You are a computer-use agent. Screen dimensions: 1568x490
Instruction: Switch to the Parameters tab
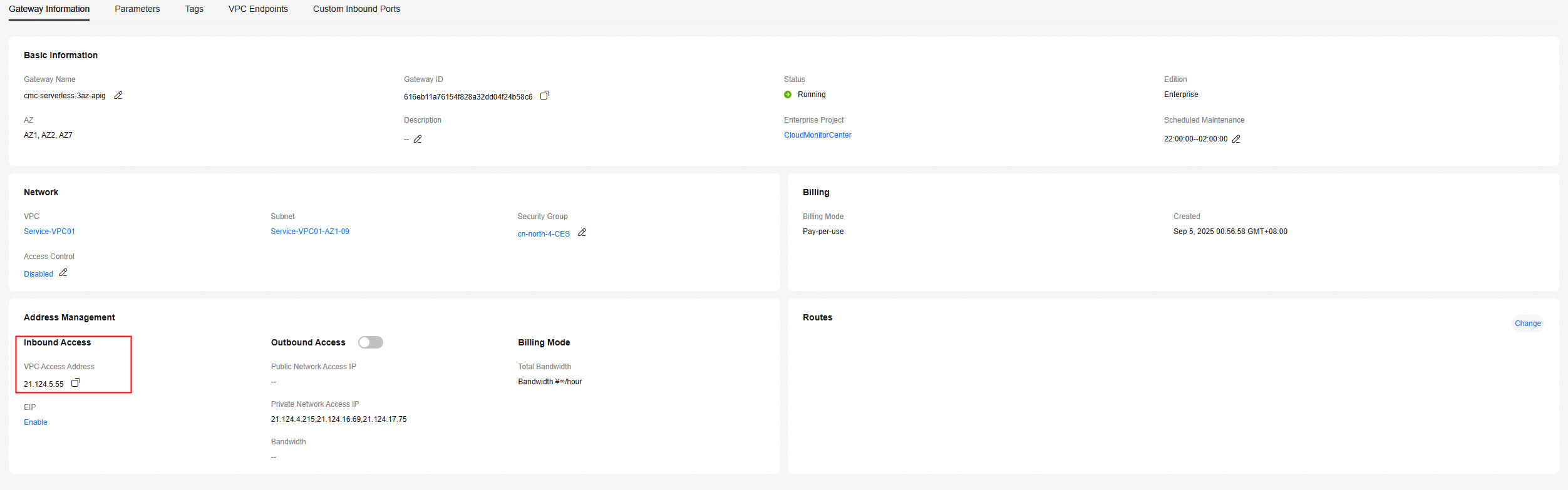point(137,9)
